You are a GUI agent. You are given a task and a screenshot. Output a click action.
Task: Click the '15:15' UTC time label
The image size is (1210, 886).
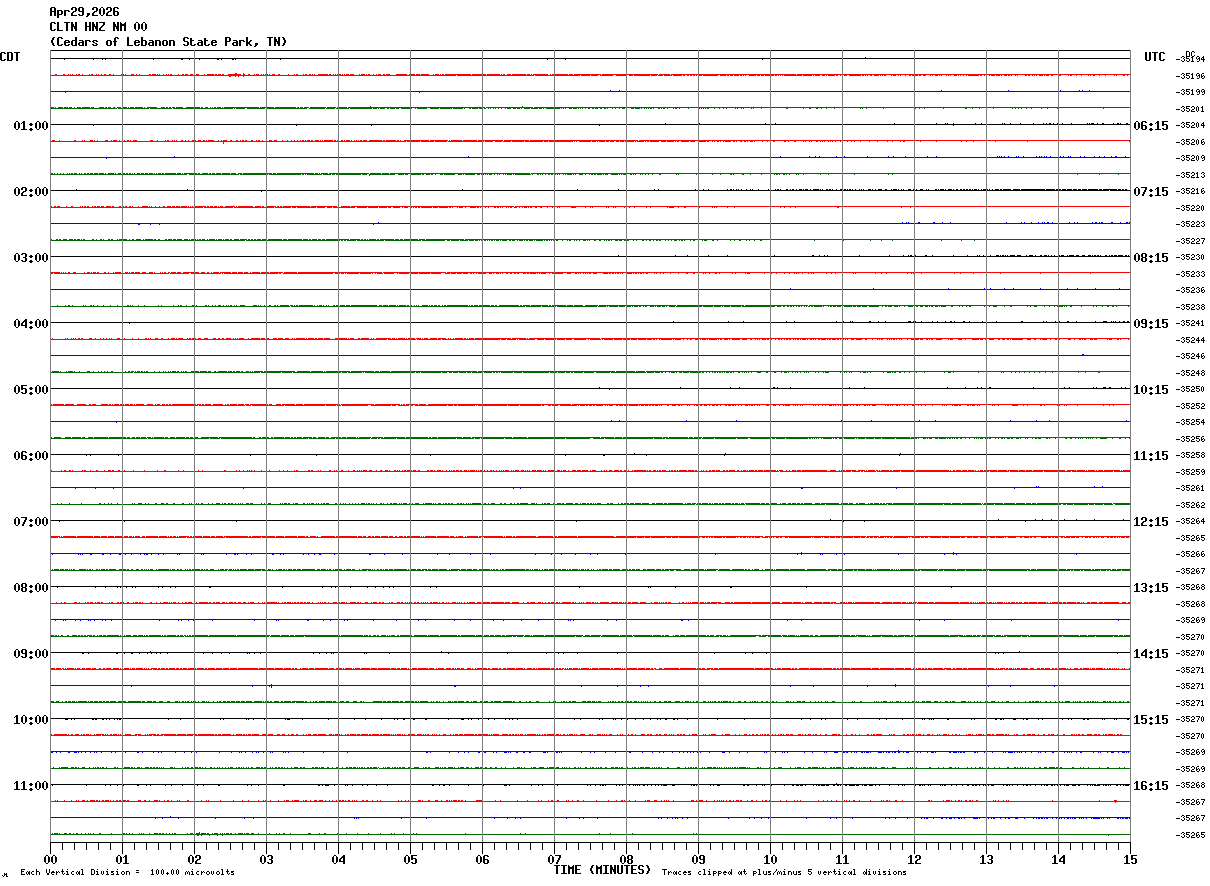tap(1150, 720)
